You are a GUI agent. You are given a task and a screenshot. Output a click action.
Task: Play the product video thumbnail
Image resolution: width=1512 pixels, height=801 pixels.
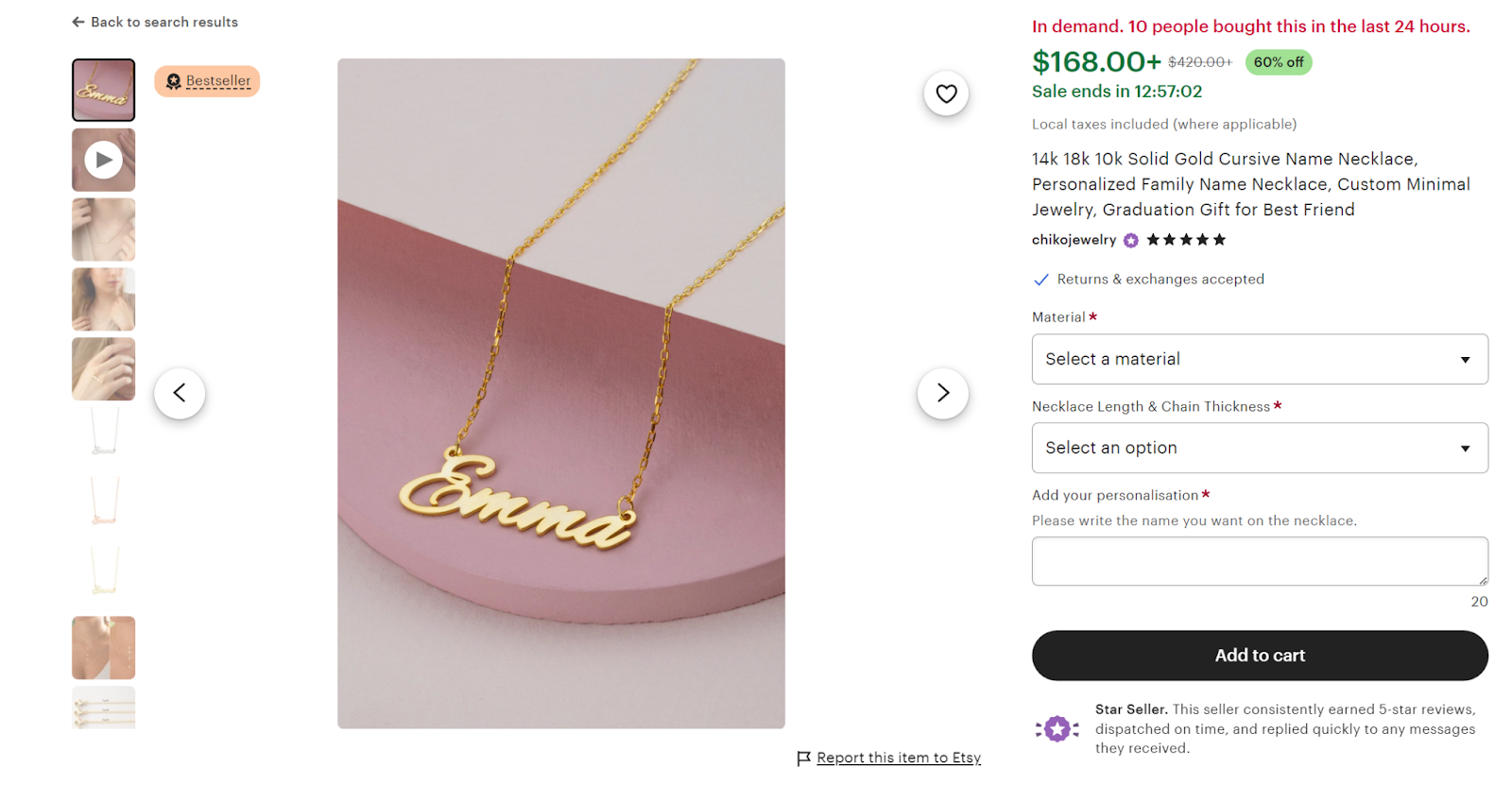point(103,159)
